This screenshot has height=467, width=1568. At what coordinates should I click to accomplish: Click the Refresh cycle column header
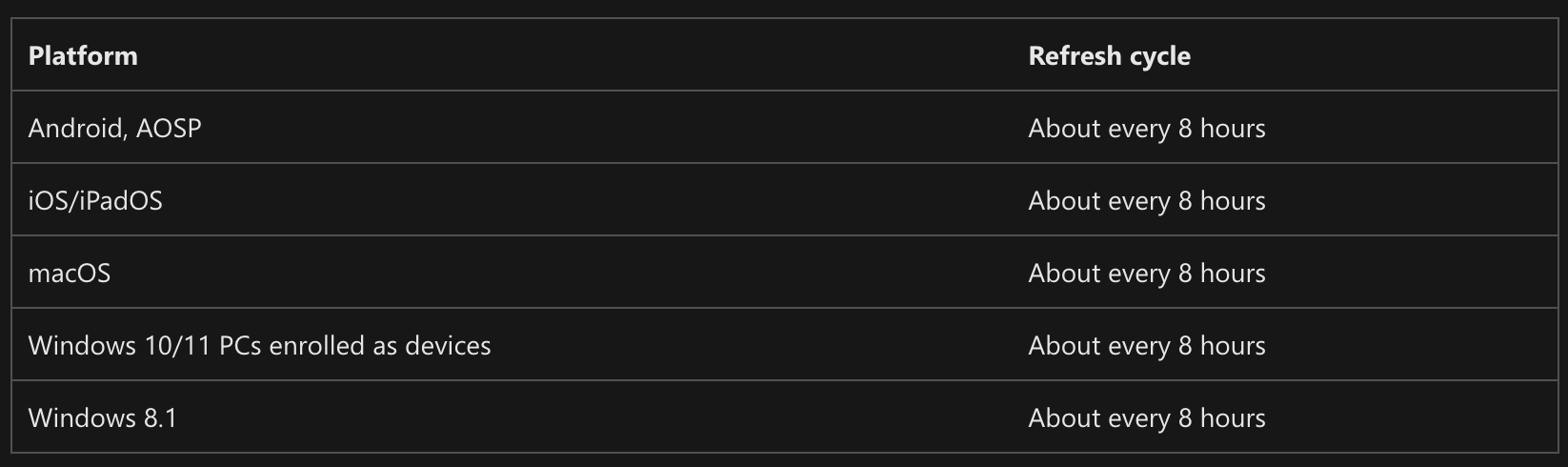point(1109,56)
